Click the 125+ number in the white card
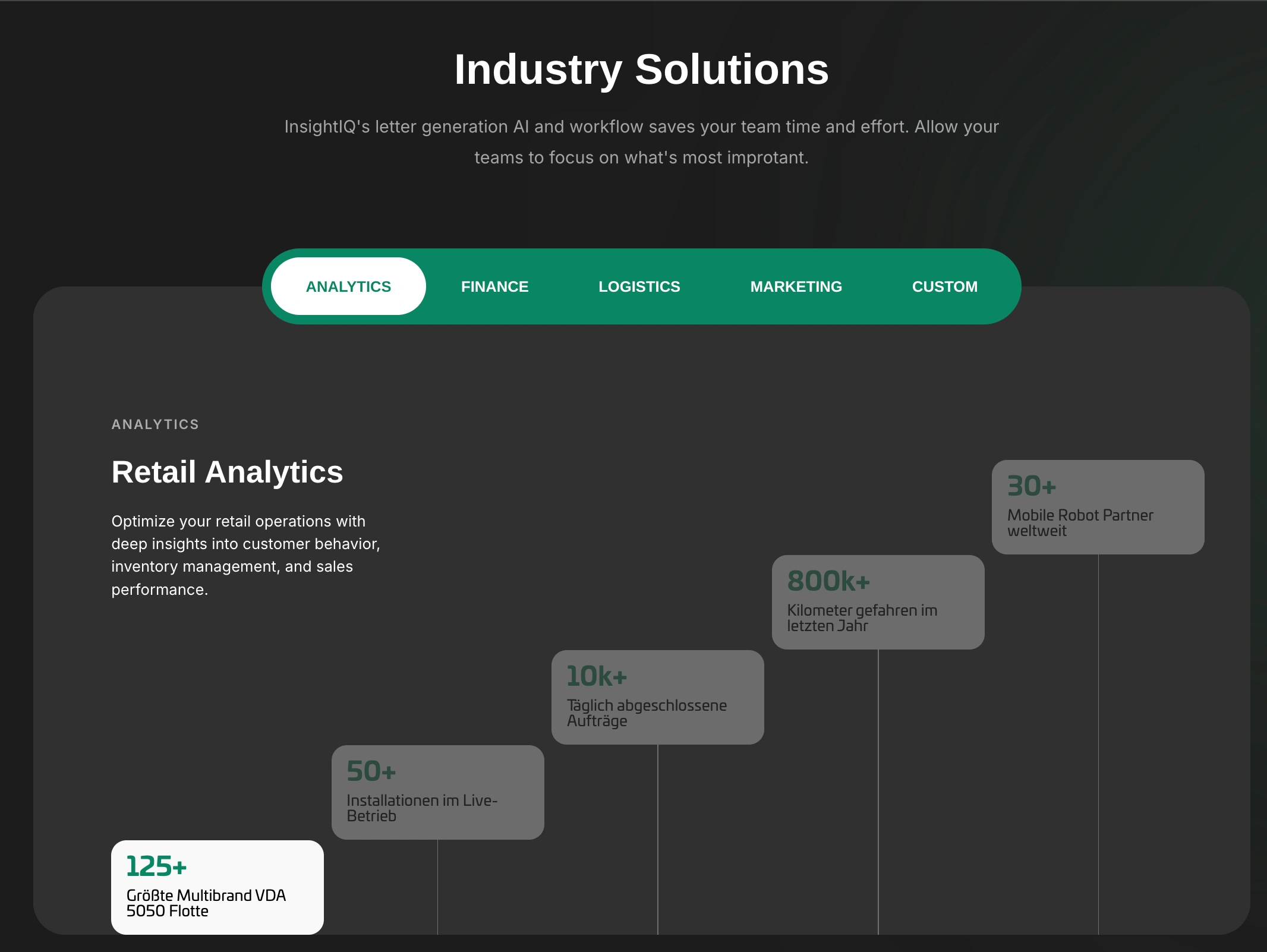Screen dimensions: 1267x952 (x=156, y=866)
